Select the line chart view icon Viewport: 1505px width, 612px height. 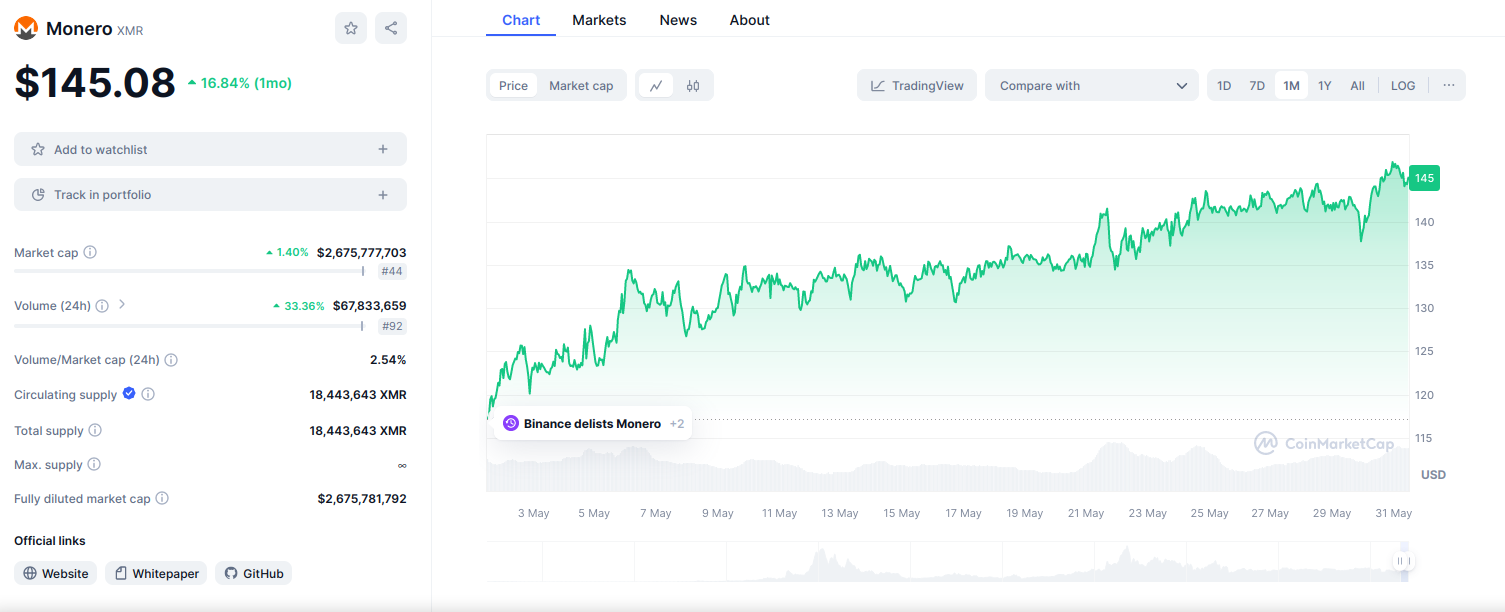click(656, 86)
